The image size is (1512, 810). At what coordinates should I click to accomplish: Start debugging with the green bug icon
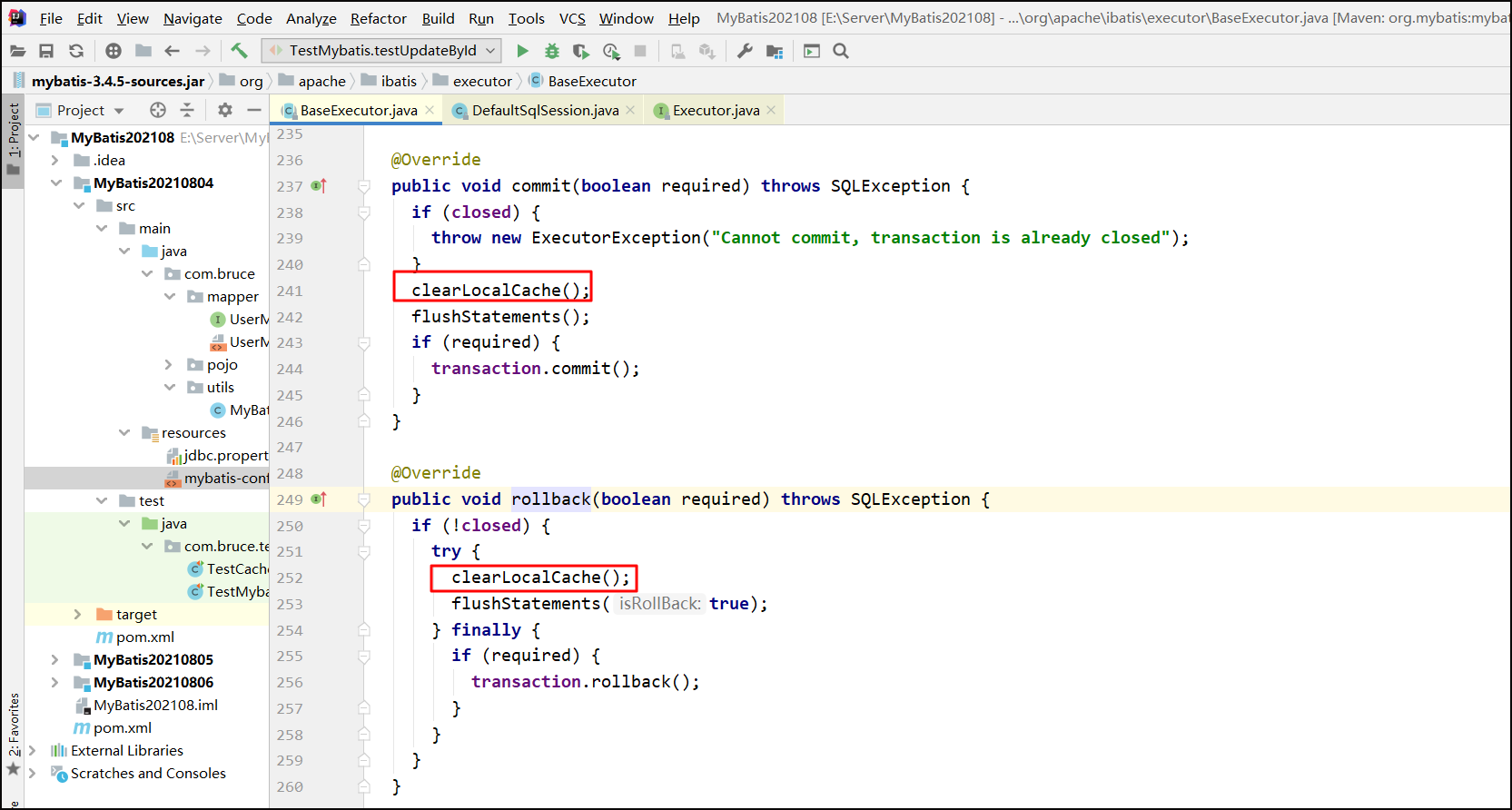(x=551, y=51)
